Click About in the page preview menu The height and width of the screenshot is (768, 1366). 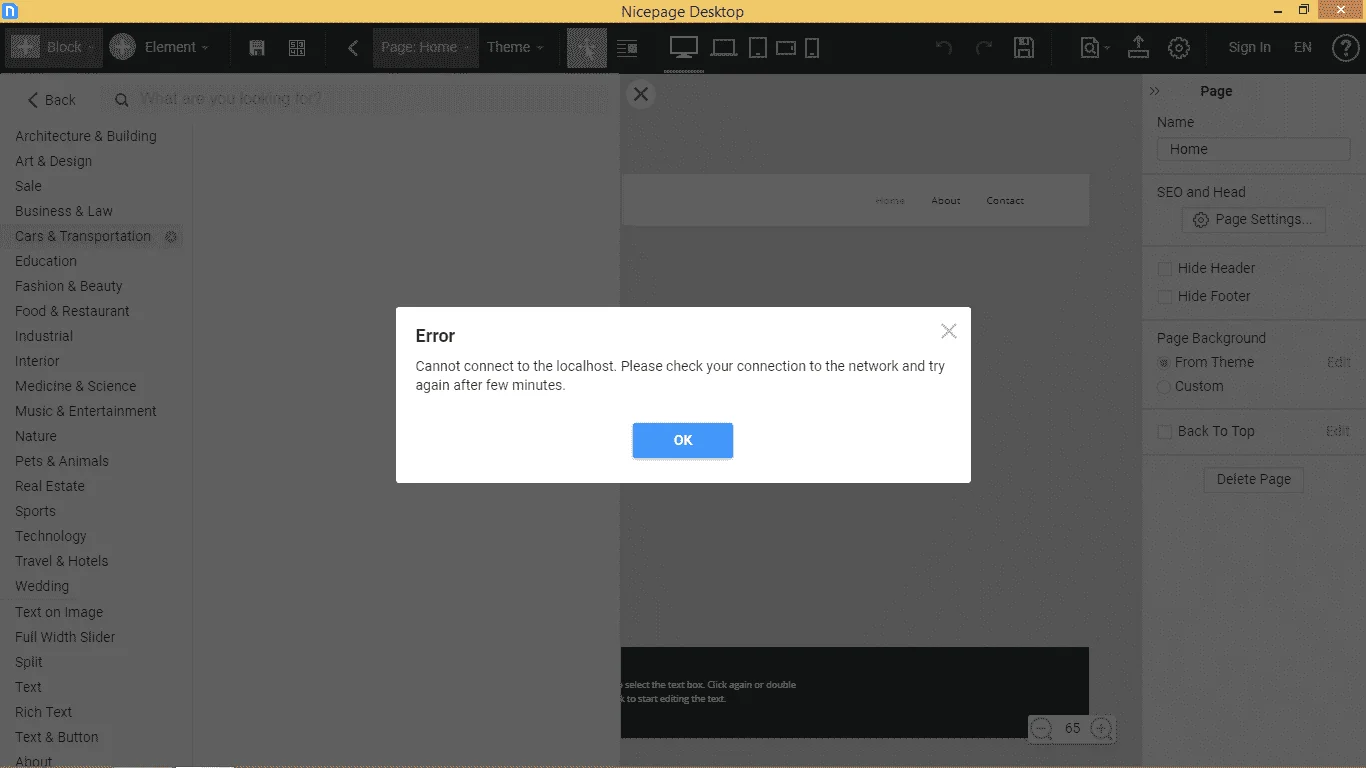point(946,201)
